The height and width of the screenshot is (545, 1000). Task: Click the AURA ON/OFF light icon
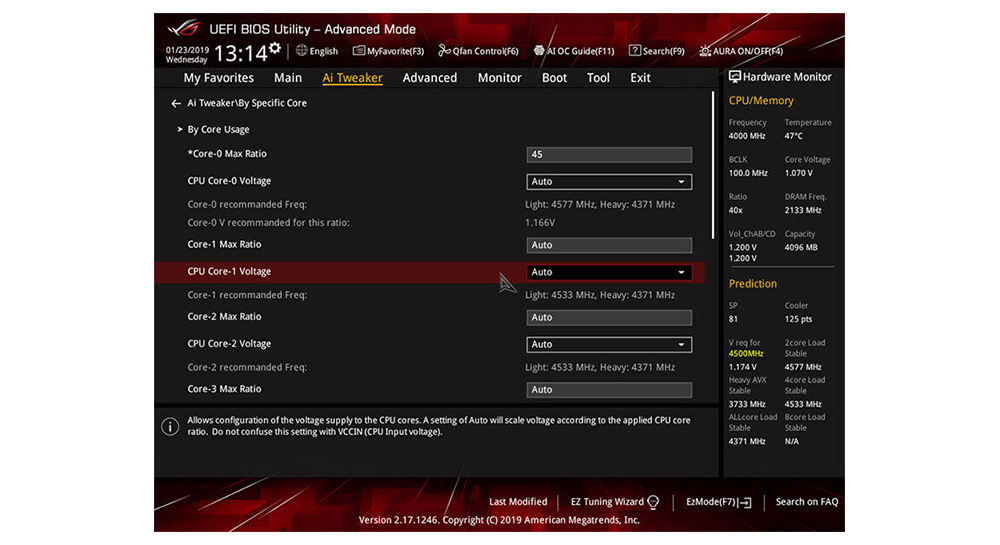(705, 50)
